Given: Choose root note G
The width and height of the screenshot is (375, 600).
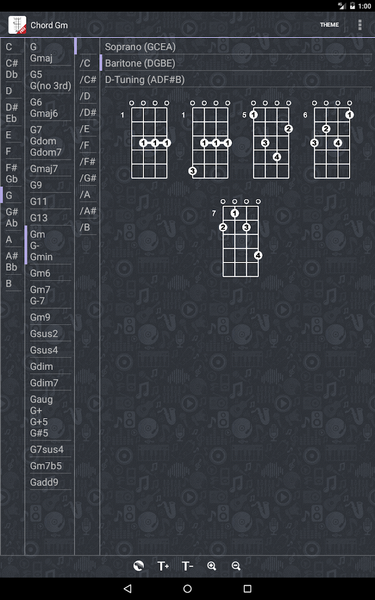Looking at the screenshot, I should (x=12, y=196).
